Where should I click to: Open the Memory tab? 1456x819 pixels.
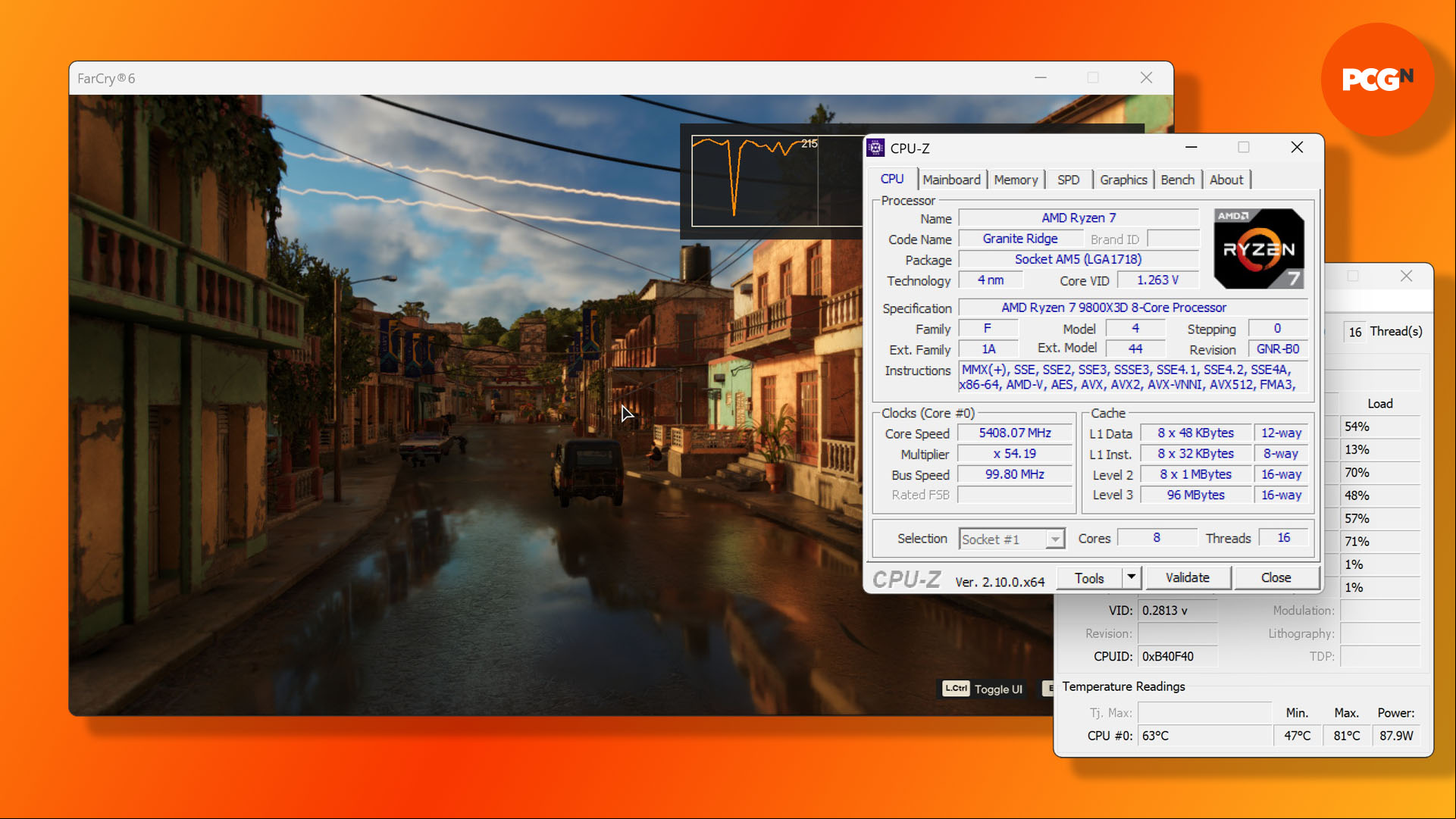tap(1016, 180)
